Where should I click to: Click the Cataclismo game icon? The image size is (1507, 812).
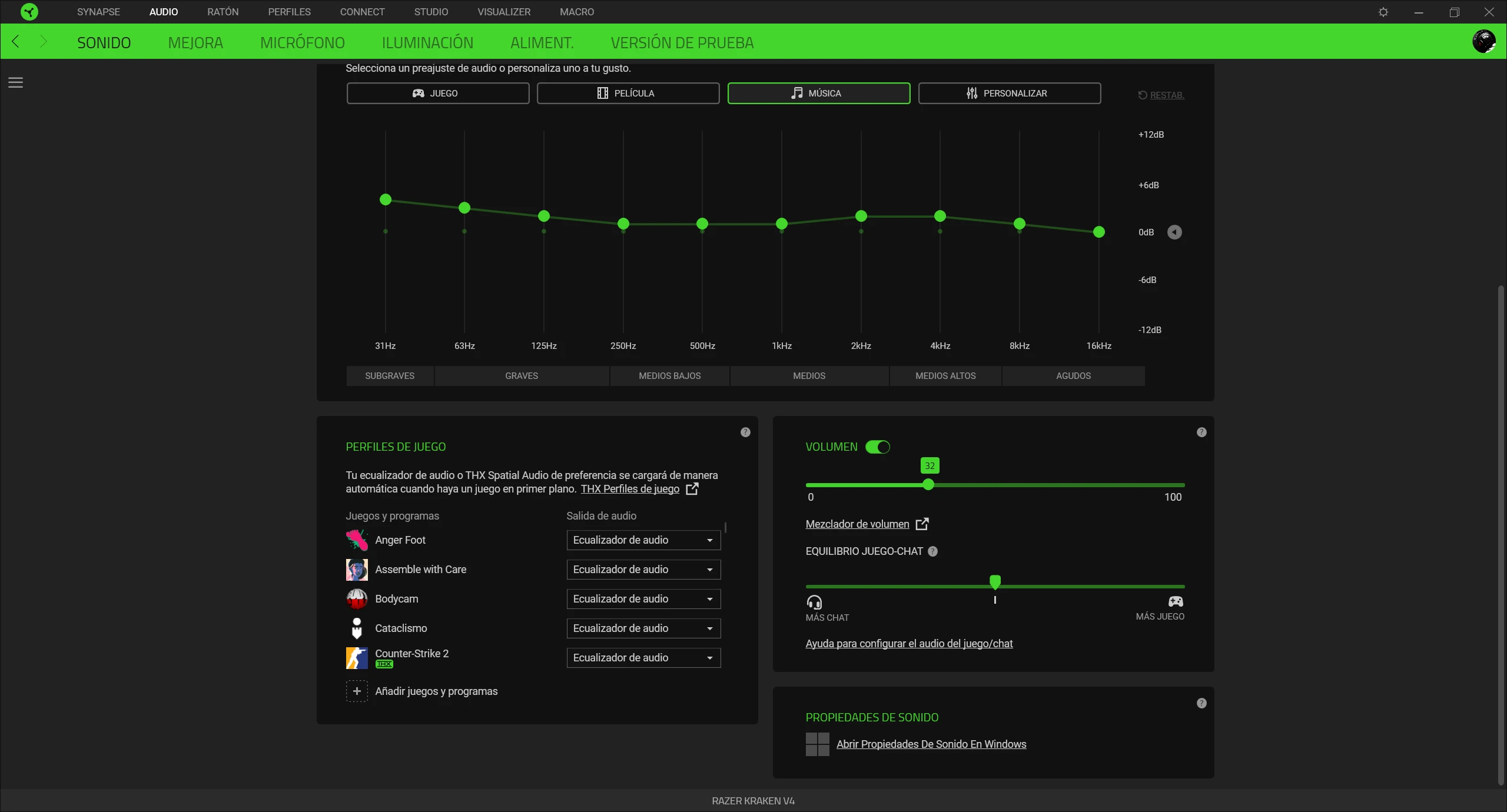(357, 628)
